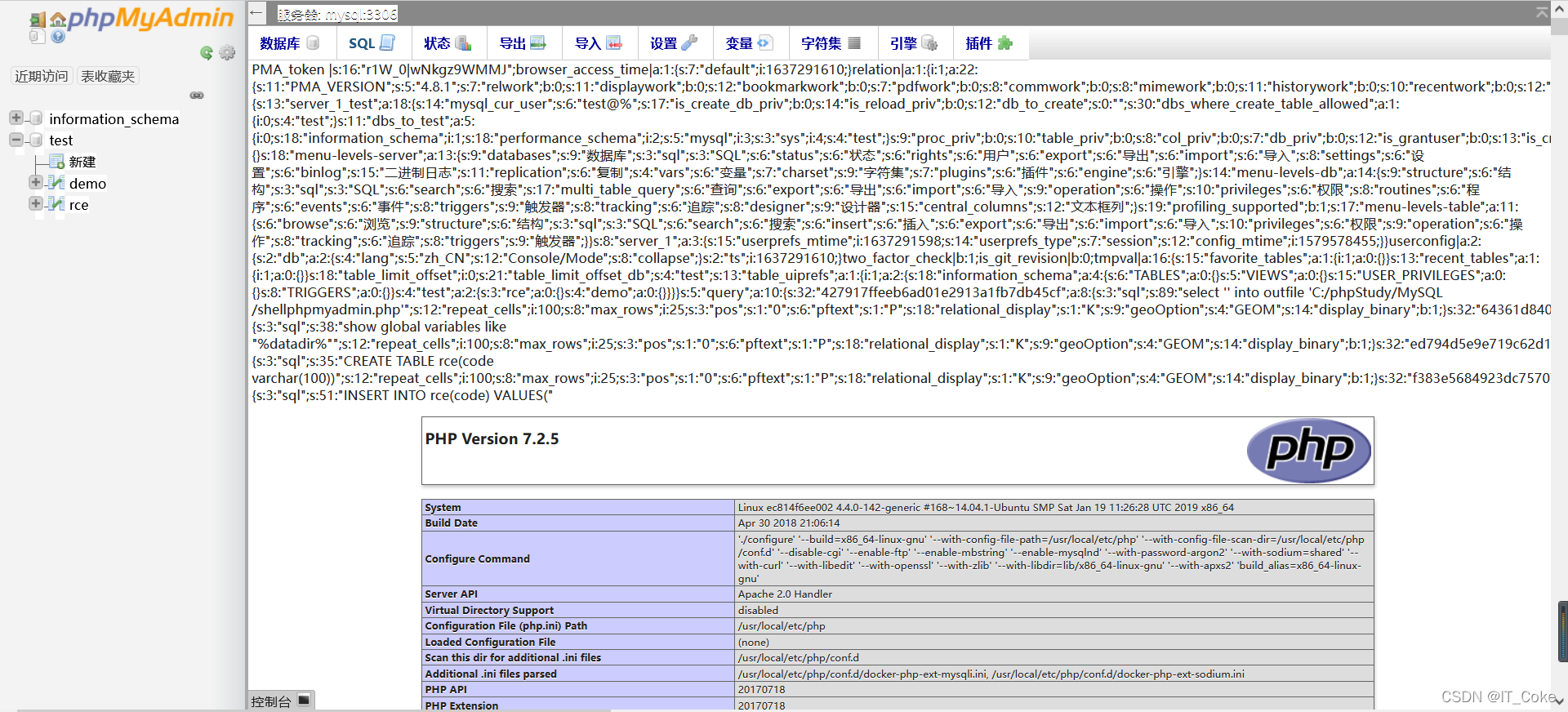
Task: Click the 'Apr 30 2018 21:06:14' value
Action: [788, 523]
